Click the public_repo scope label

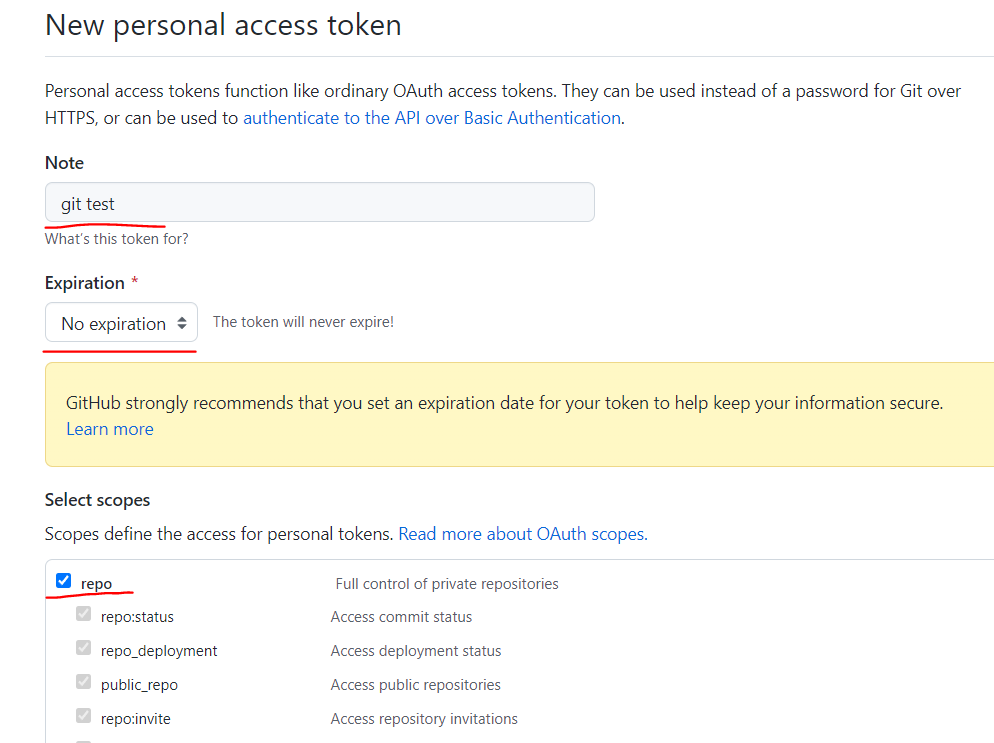click(139, 685)
